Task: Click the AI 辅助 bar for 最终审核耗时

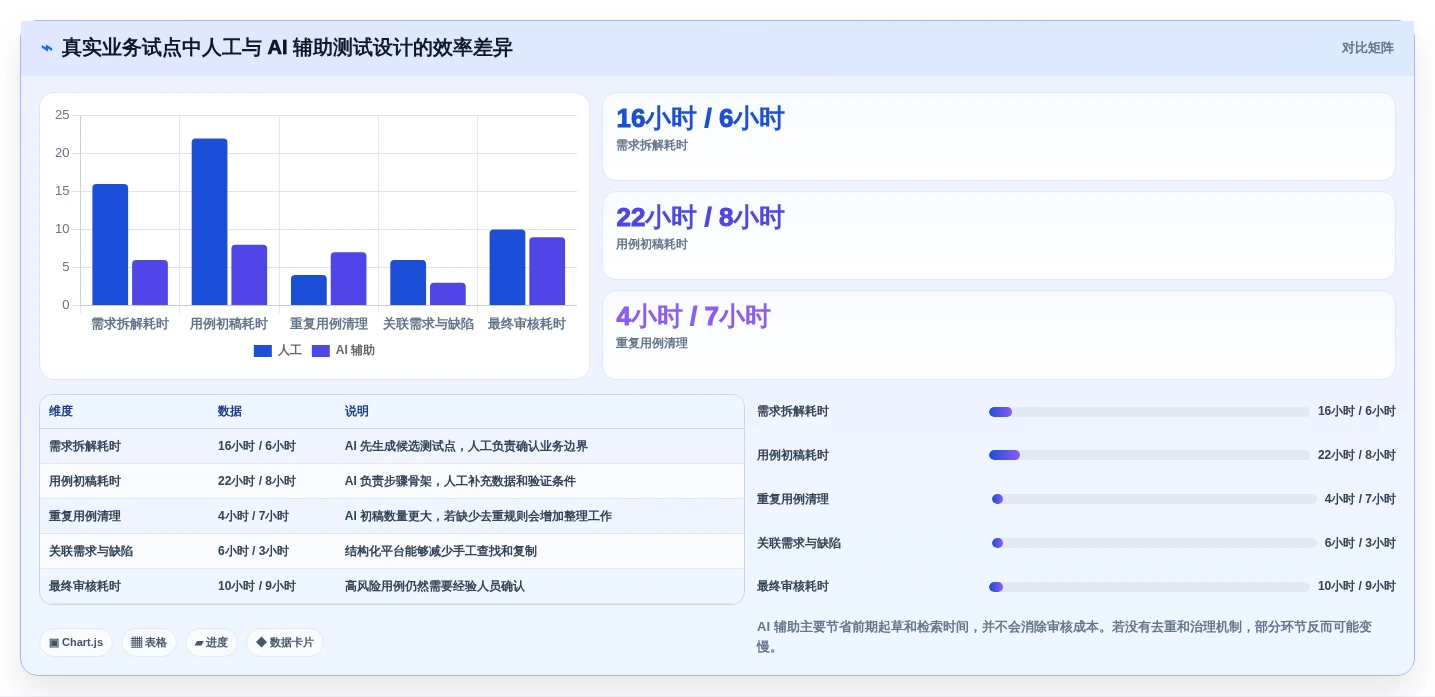Action: point(547,271)
